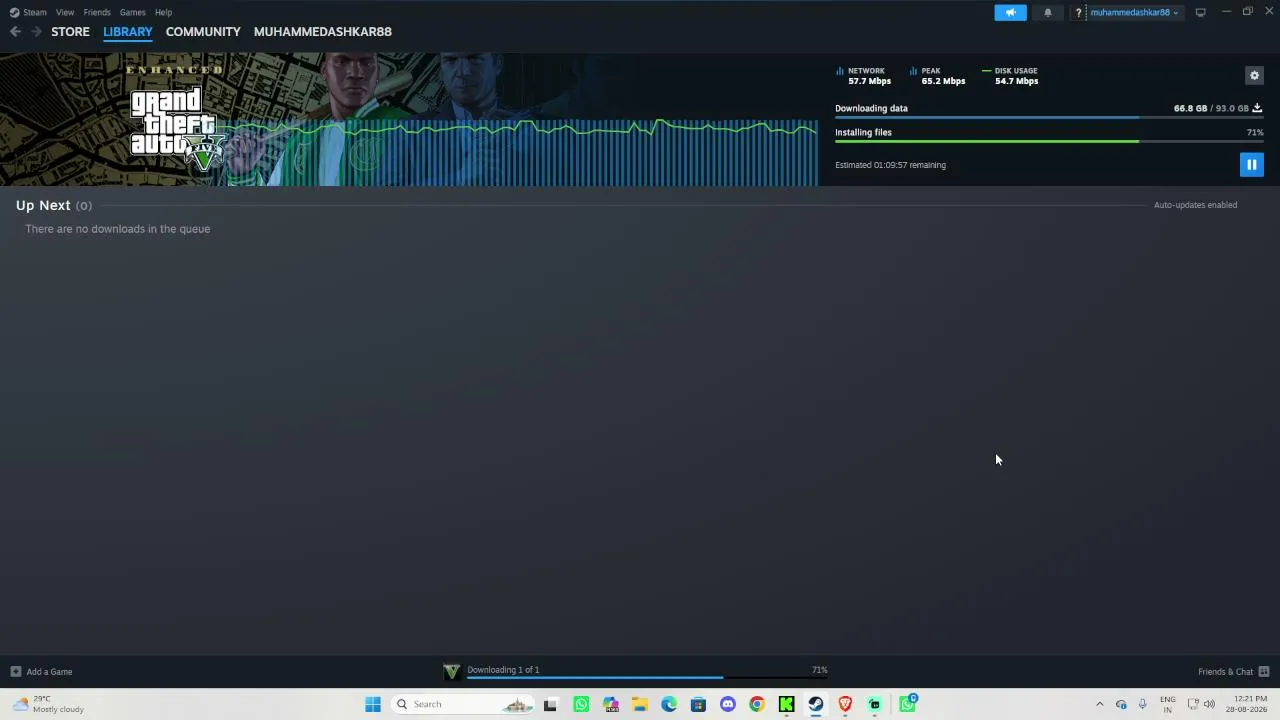Open Task View on the taskbar

point(550,704)
